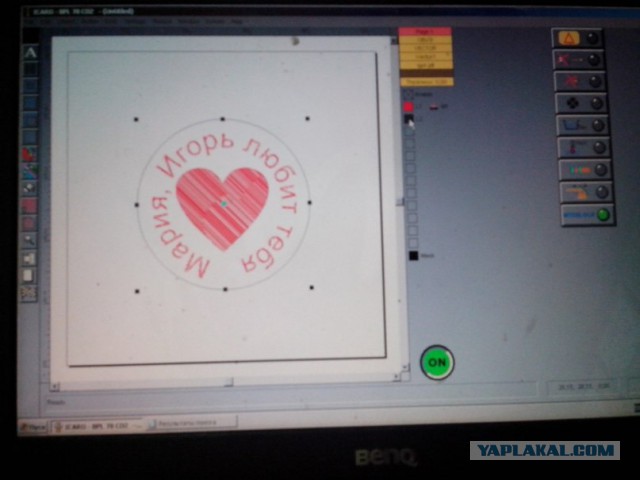640x480 pixels.
Task: Choose the multicolored icon in left toolbar
Action: pyautogui.click(x=29, y=171)
